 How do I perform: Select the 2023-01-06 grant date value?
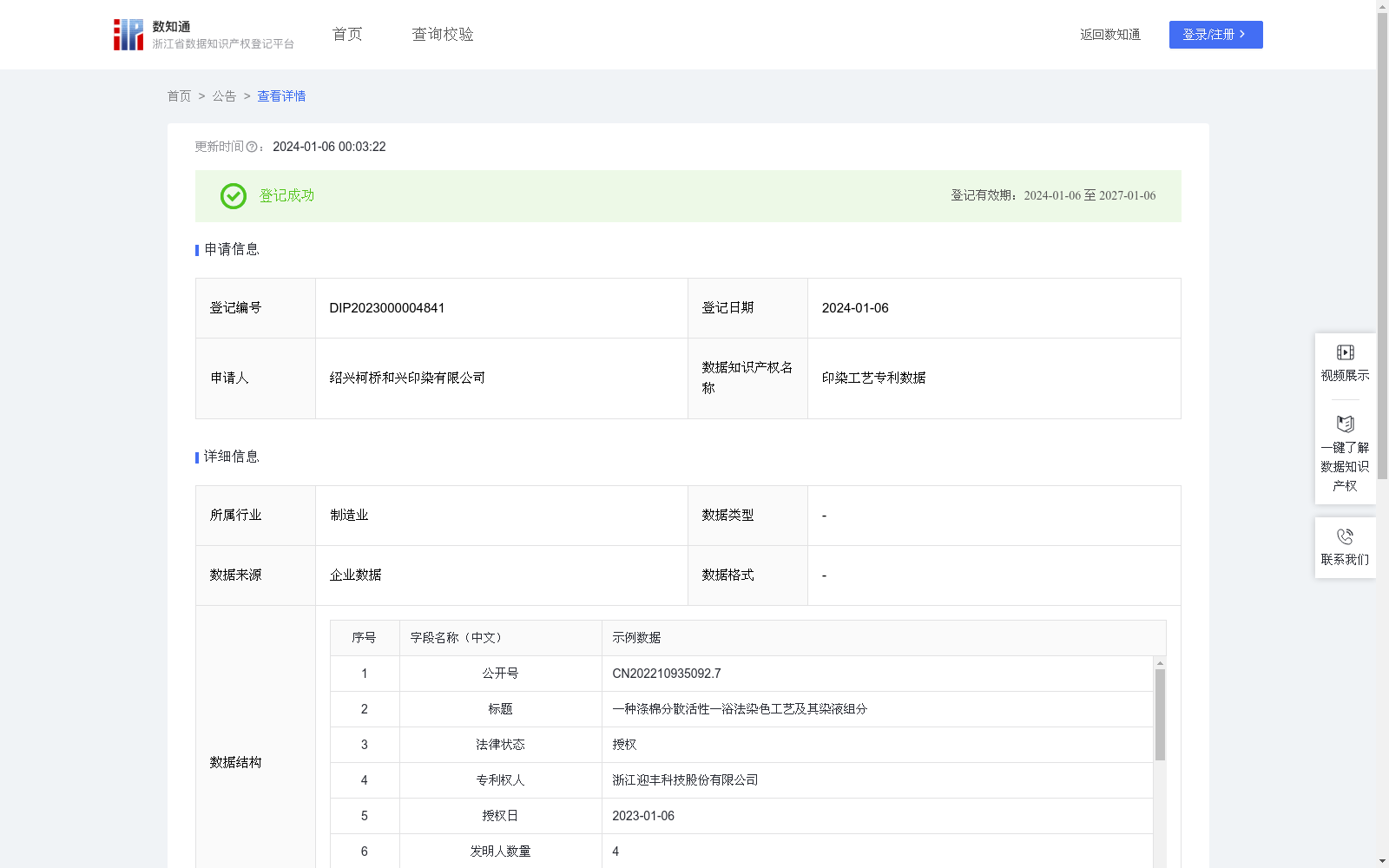coord(643,816)
